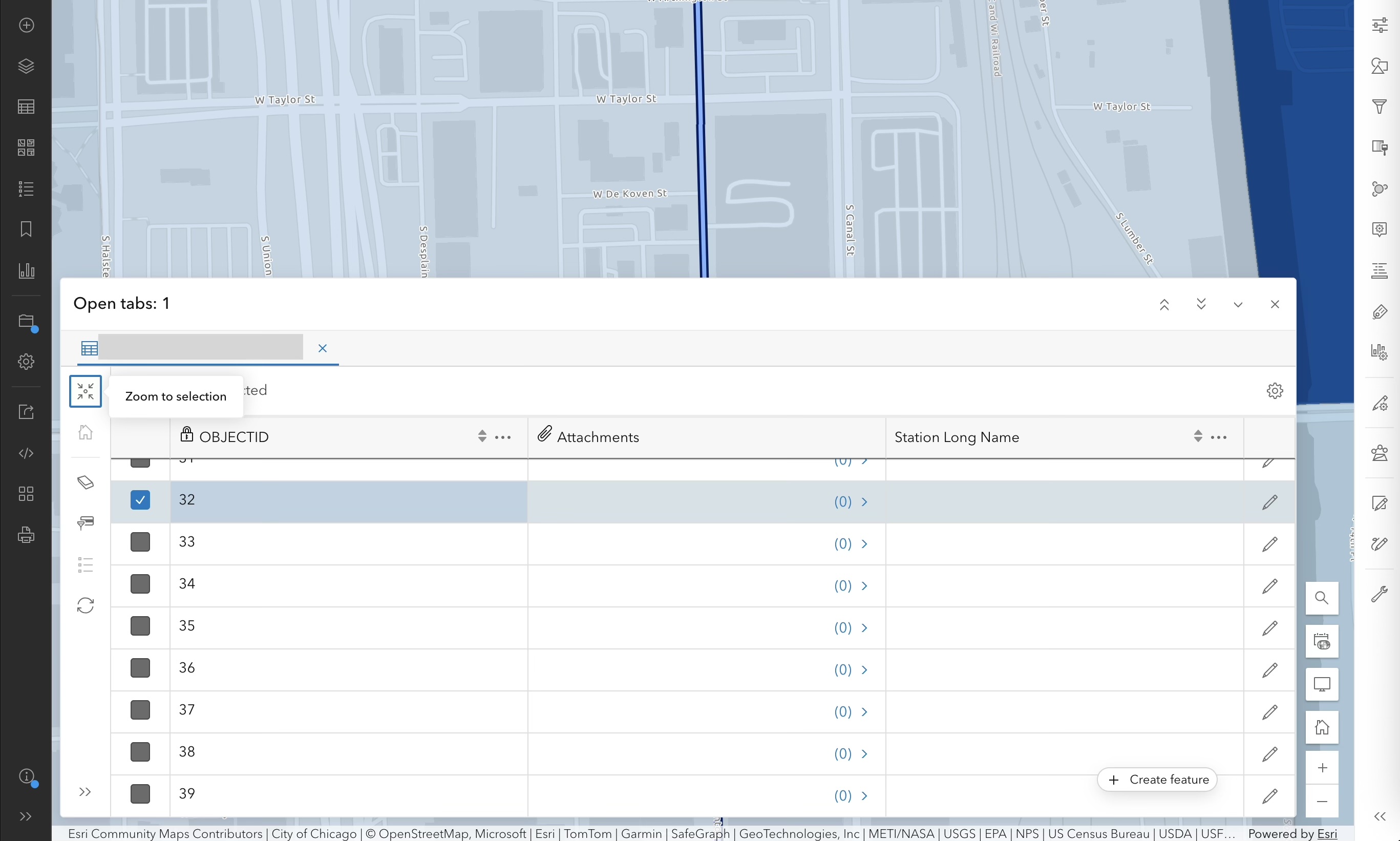Tick the row 39 checkbox
This screenshot has height=841, width=1400.
[140, 793]
